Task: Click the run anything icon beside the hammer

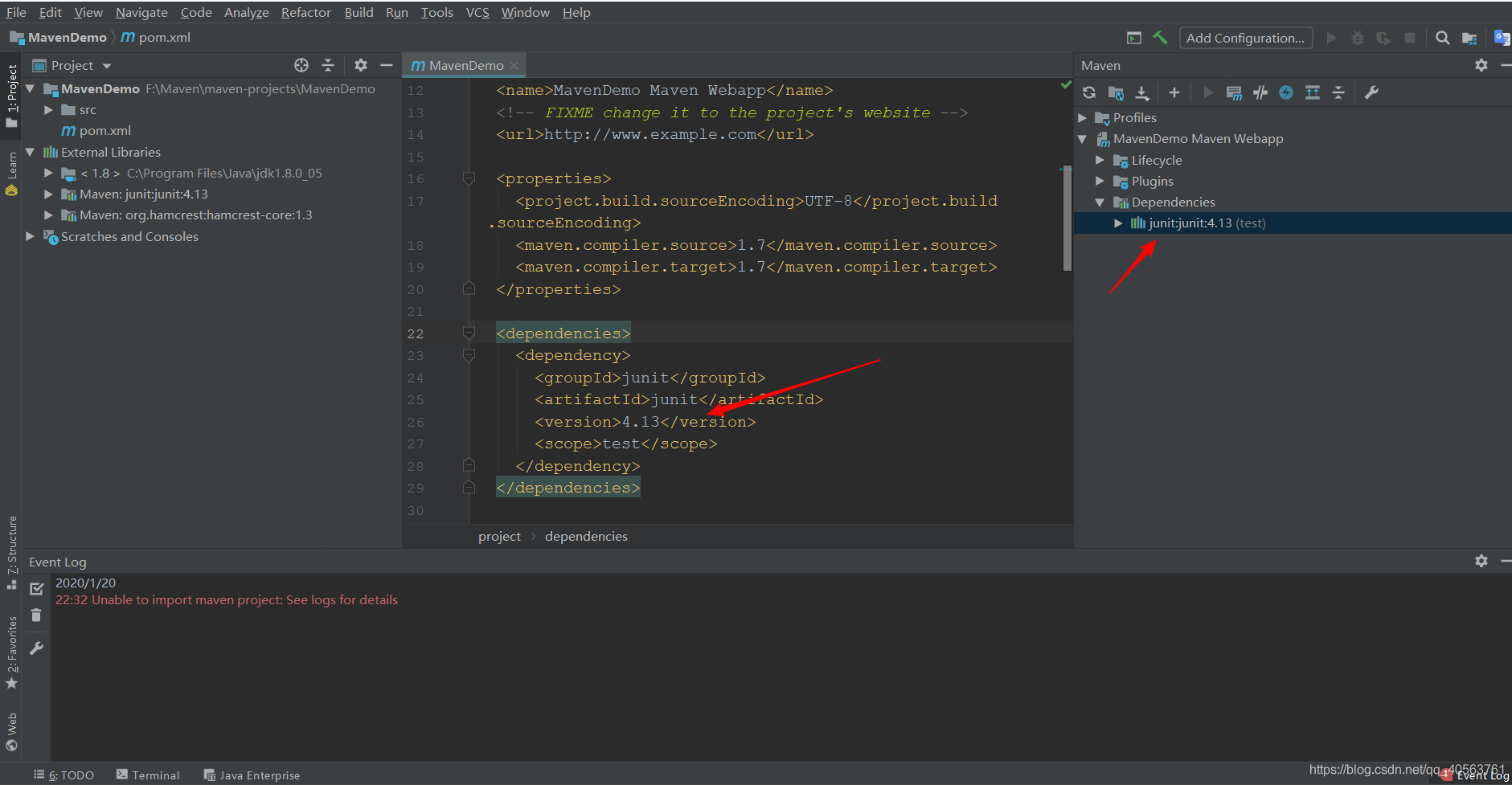Action: (x=1134, y=38)
